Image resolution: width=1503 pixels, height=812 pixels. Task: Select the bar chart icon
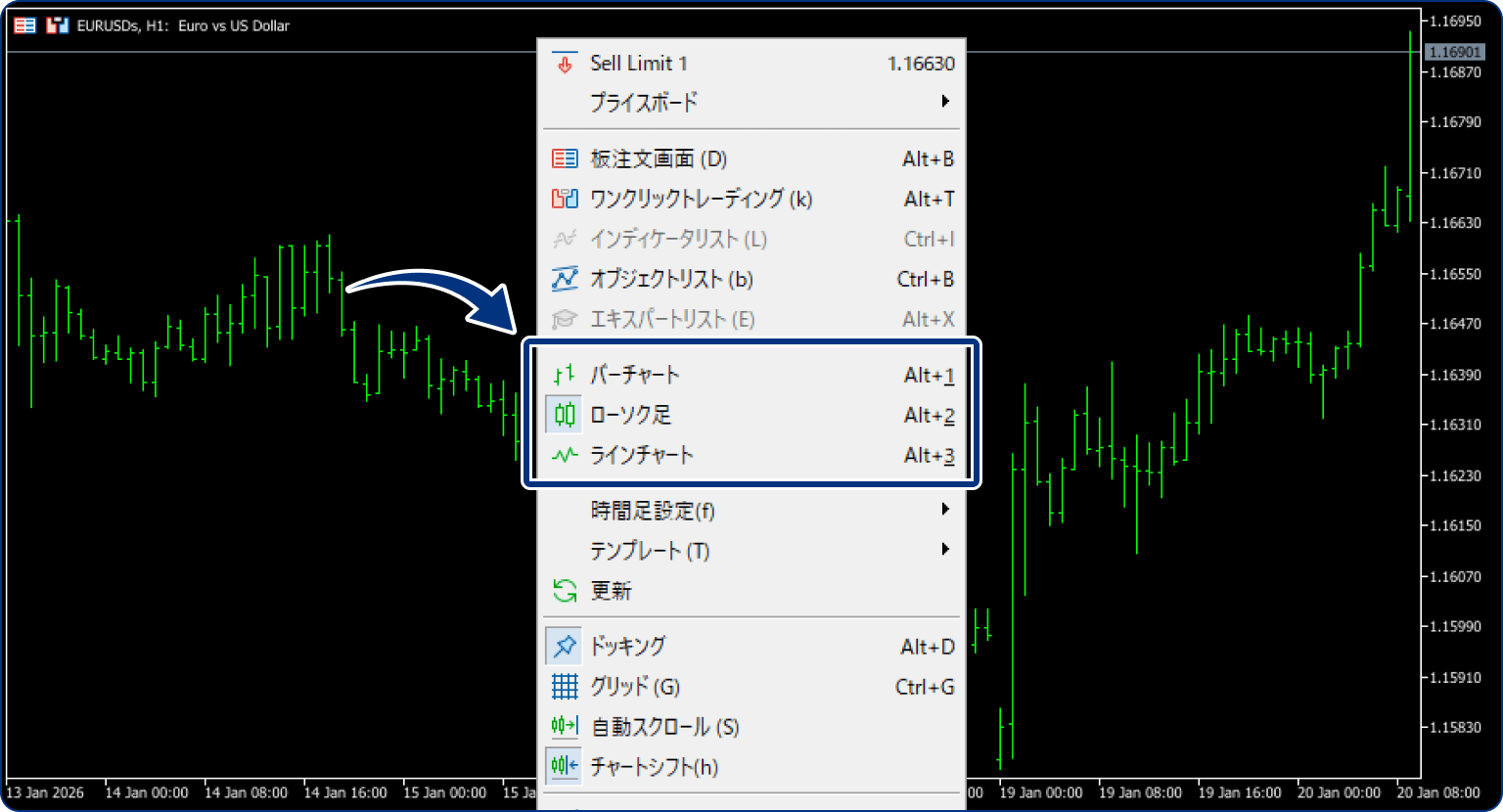pos(564,375)
